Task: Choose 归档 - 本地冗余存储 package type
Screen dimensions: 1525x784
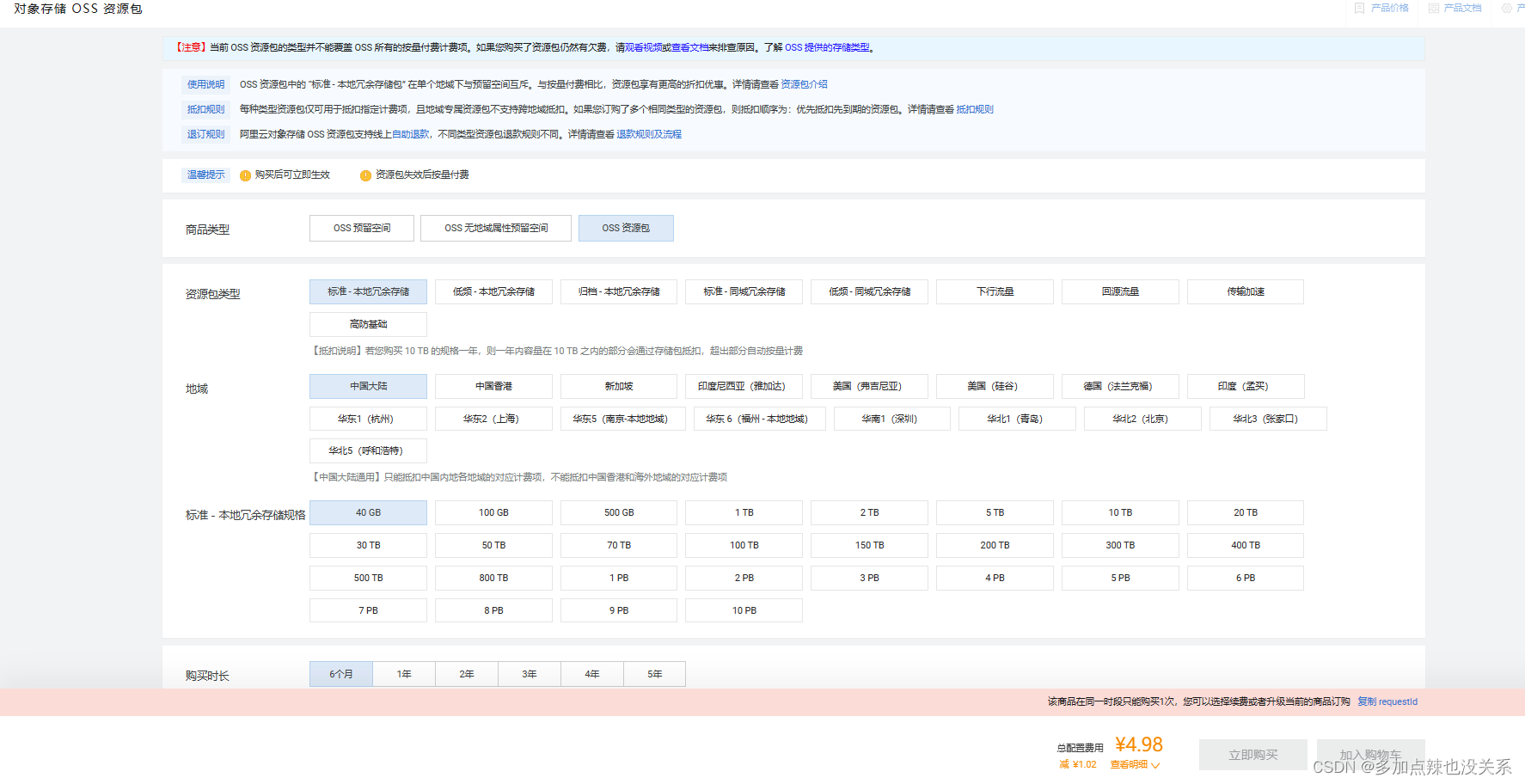Action: pos(619,291)
